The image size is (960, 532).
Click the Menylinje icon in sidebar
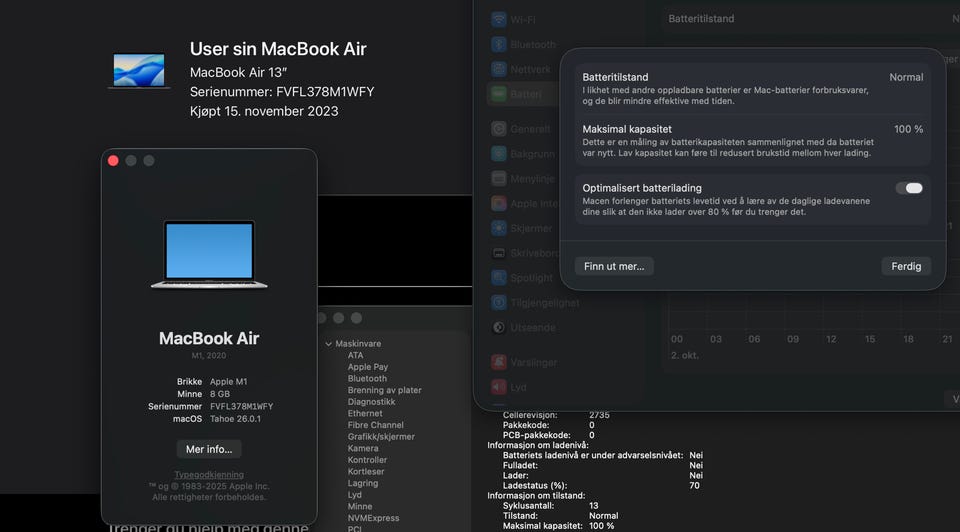(499, 178)
